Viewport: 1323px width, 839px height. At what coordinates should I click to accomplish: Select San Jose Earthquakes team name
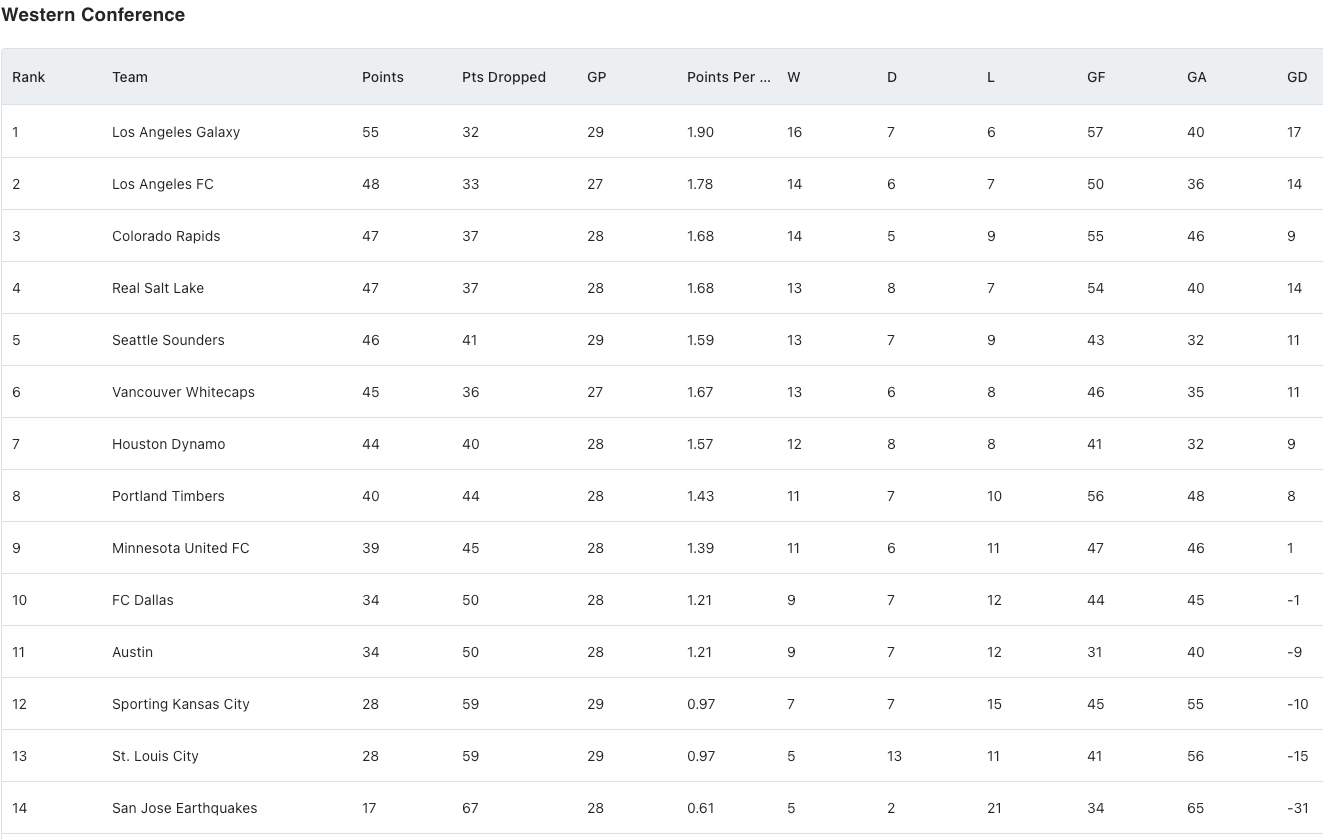pos(185,808)
